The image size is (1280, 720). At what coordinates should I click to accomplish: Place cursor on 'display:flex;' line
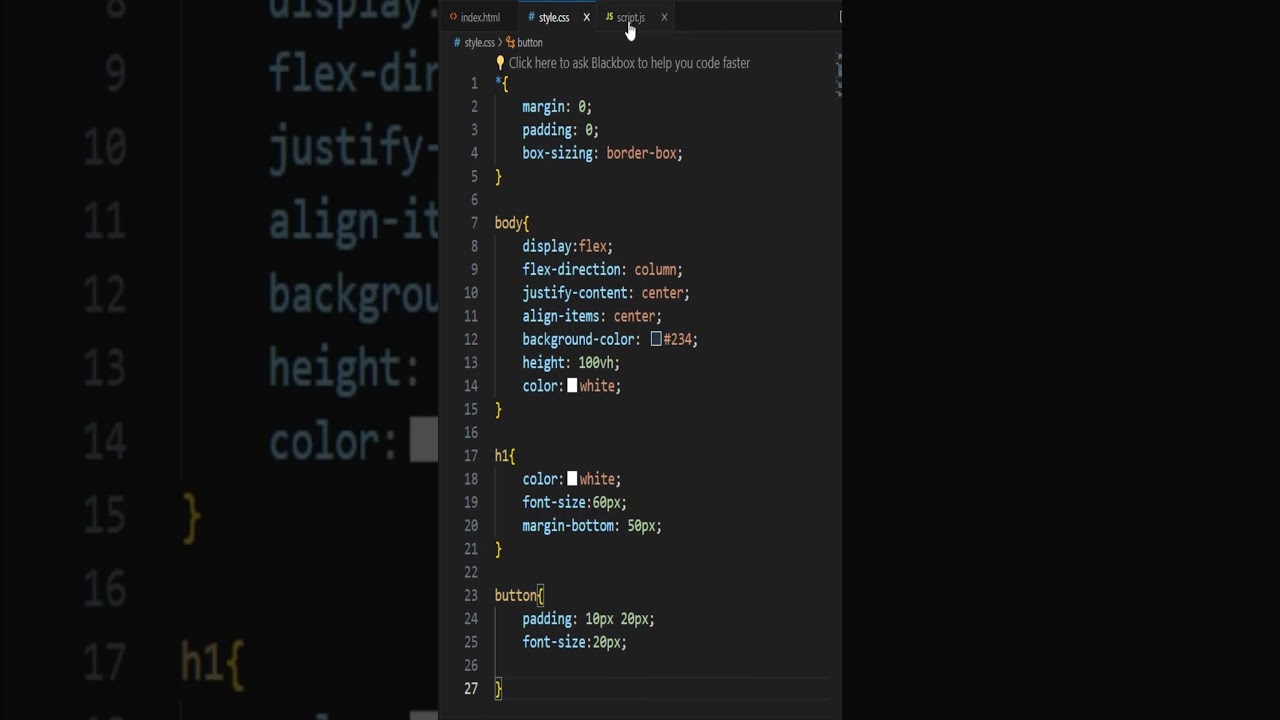click(x=567, y=246)
